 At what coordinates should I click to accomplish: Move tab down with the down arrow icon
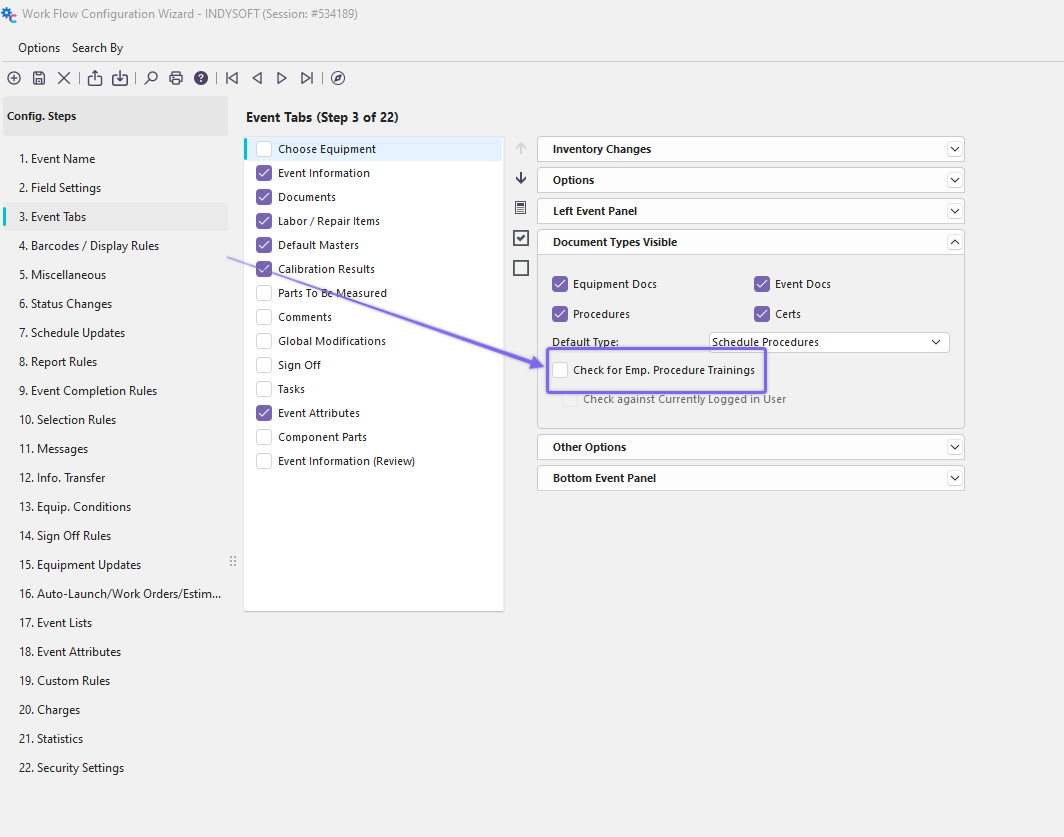click(x=520, y=178)
